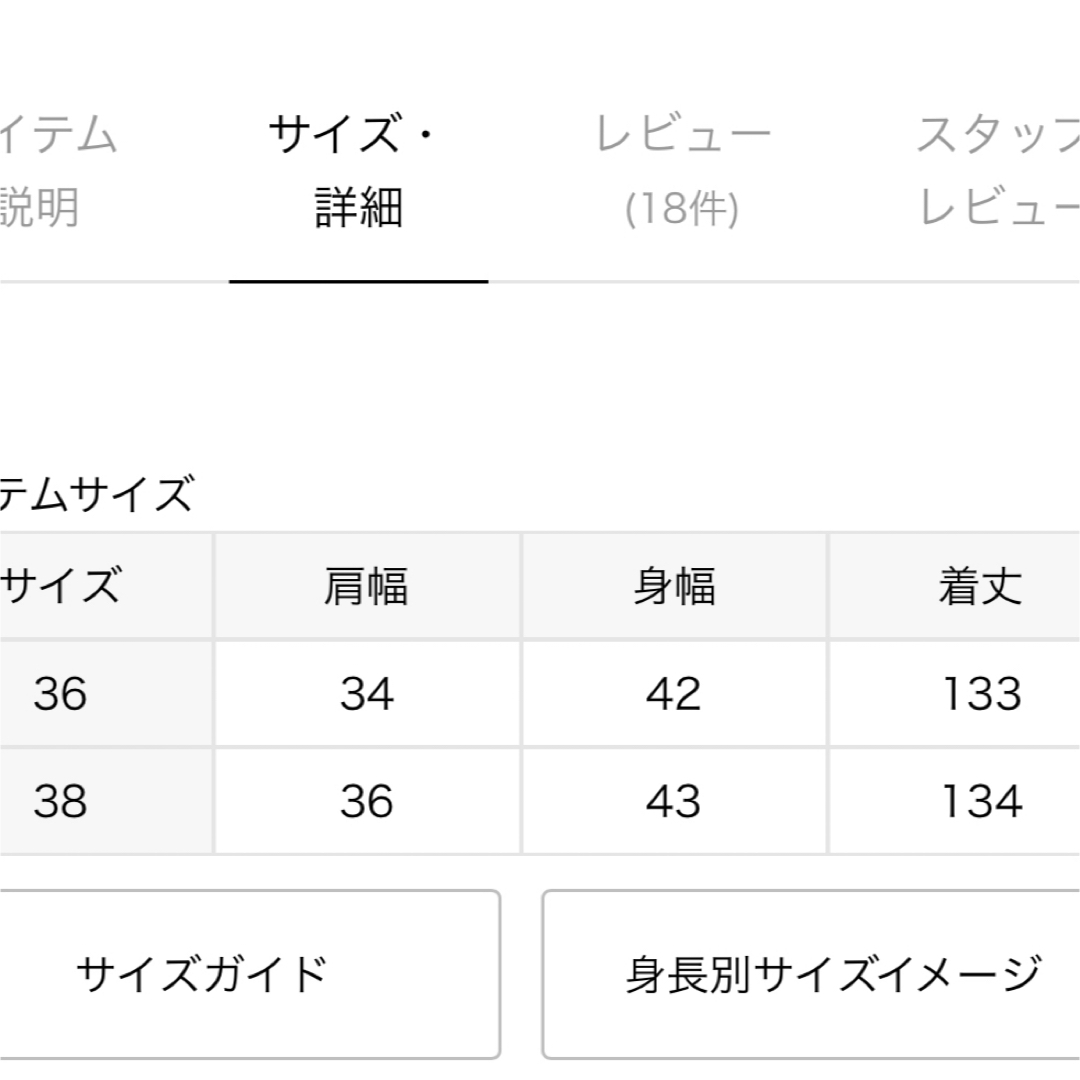Screen dimensions: 1080x1080
Task: Select the size 36 row label
Action: (61, 693)
